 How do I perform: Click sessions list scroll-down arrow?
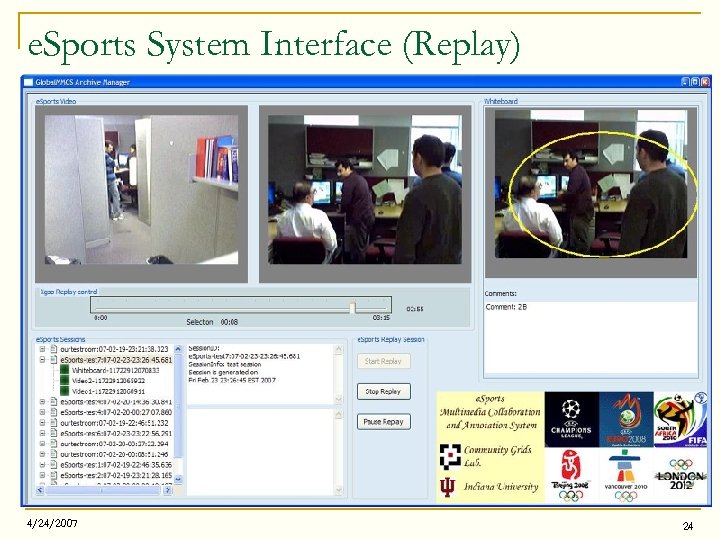[x=179, y=479]
